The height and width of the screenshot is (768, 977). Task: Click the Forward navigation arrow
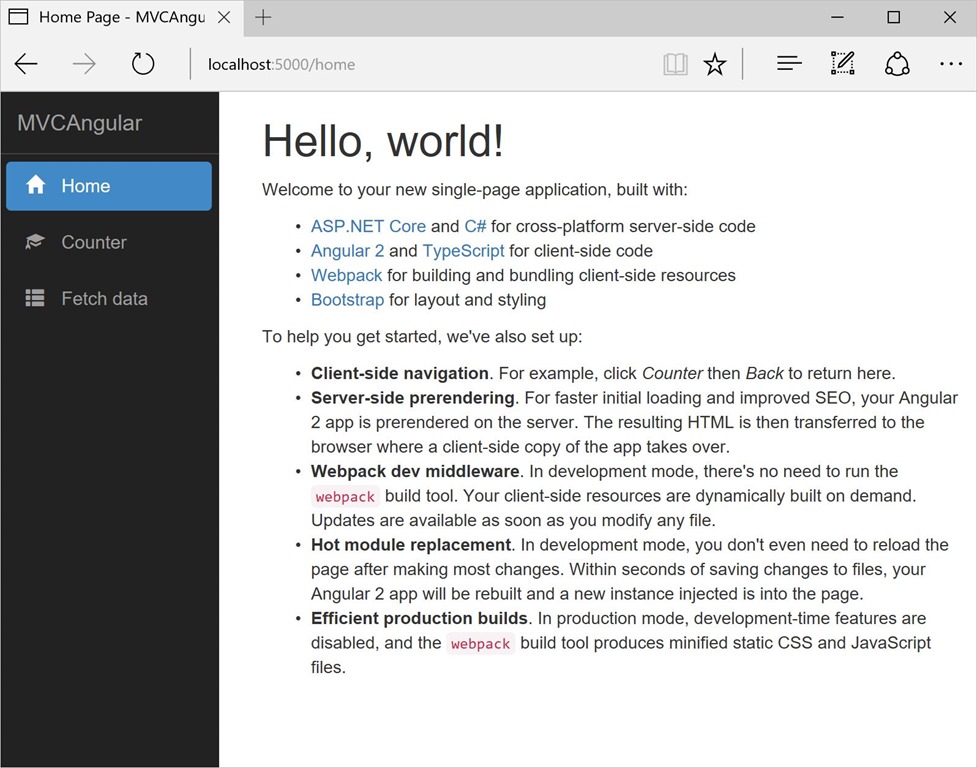84,64
